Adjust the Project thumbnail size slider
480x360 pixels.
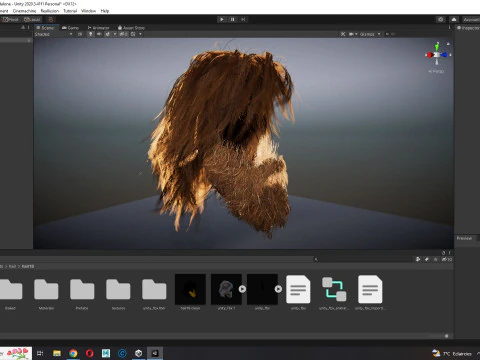(x=446, y=336)
